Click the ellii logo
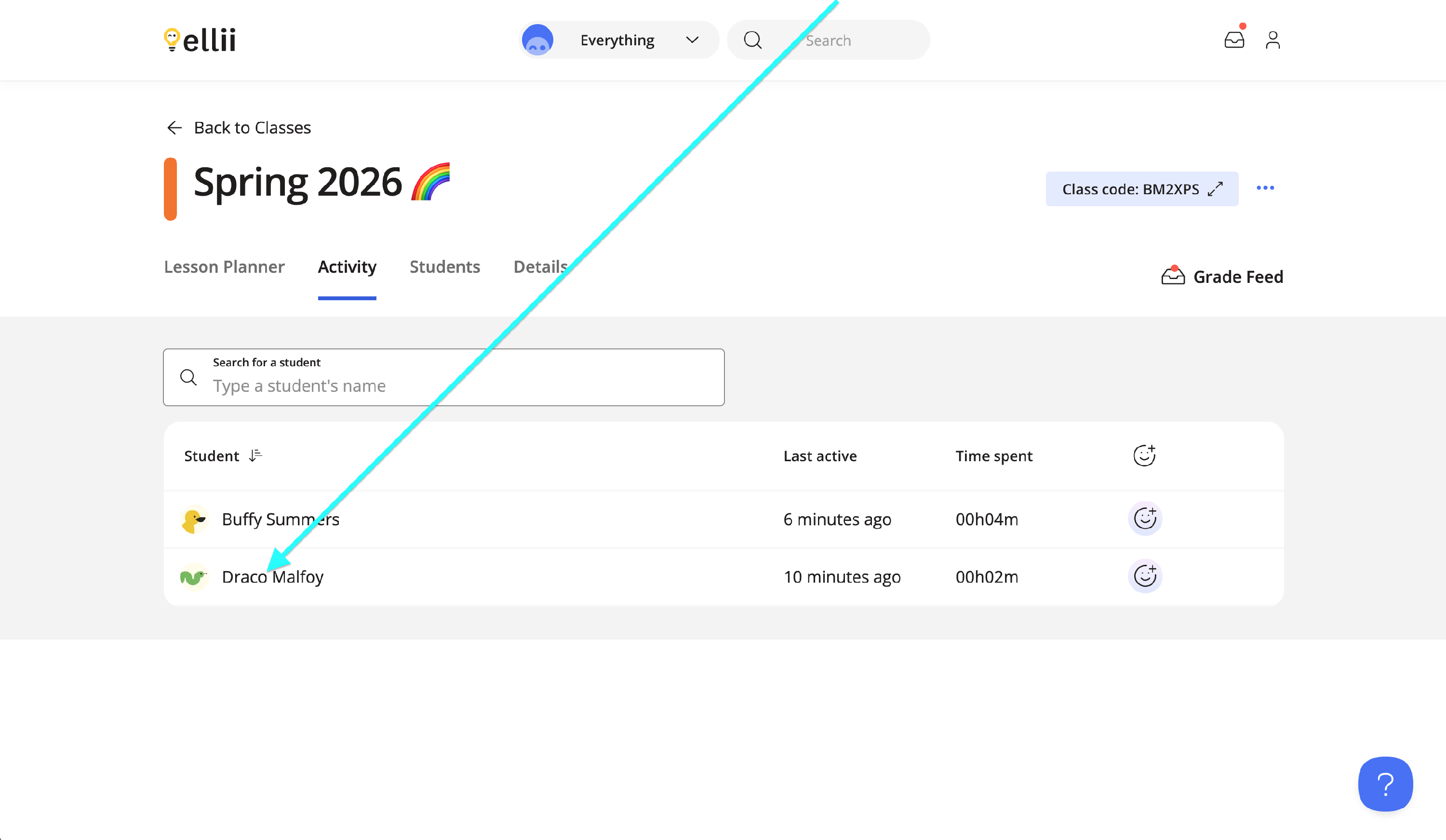1446x840 pixels. coord(200,40)
